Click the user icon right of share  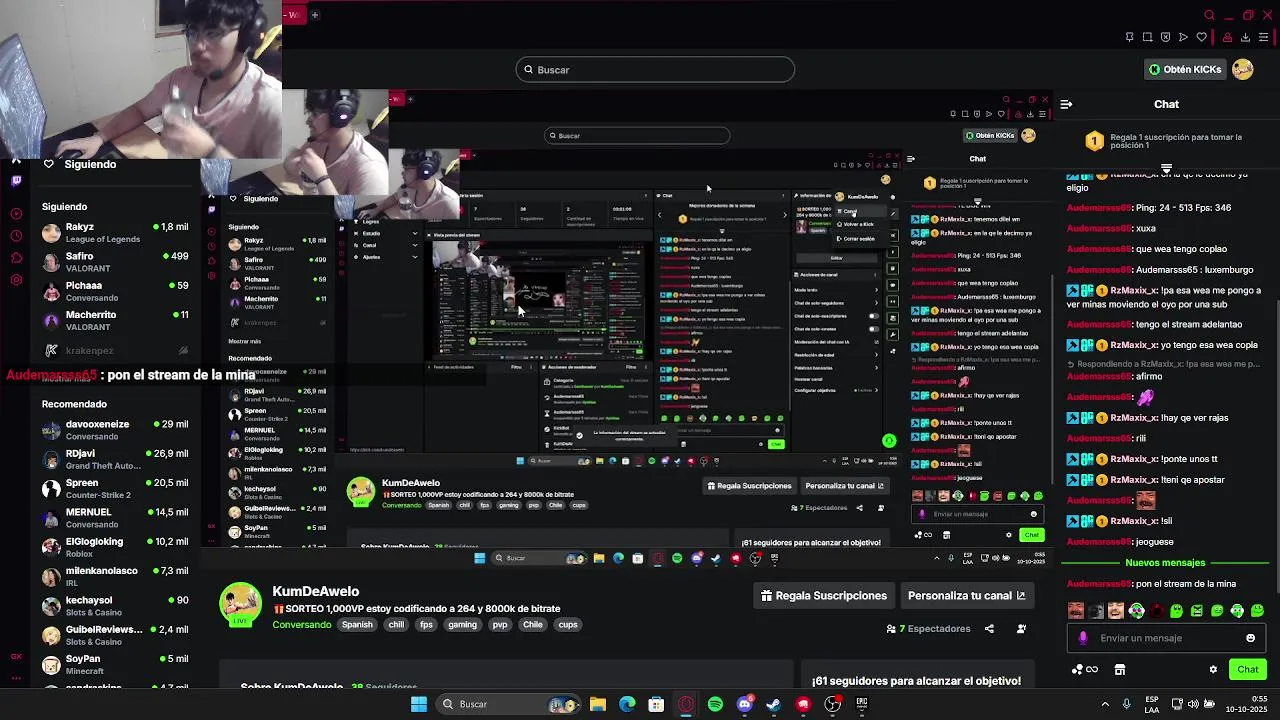tap(1021, 629)
